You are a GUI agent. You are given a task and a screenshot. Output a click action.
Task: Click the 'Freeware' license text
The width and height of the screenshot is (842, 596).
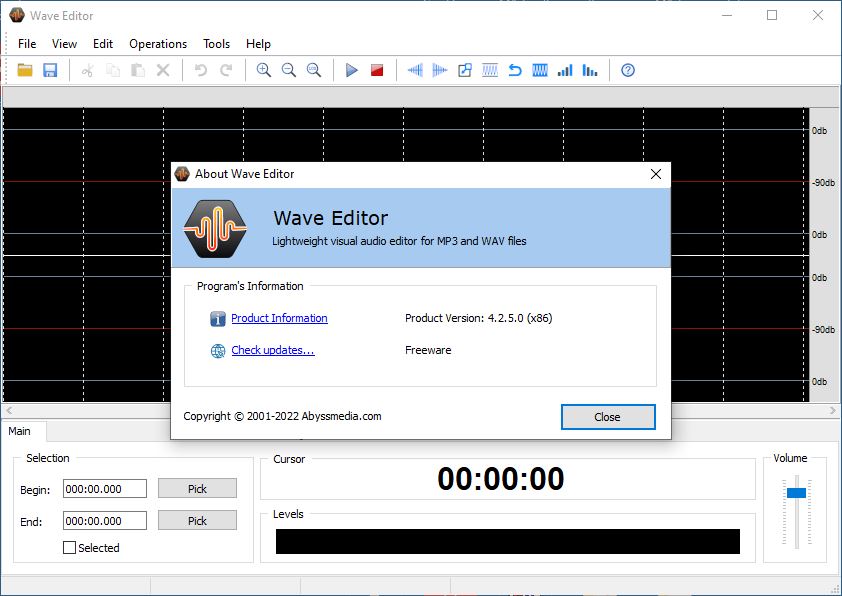[428, 350]
